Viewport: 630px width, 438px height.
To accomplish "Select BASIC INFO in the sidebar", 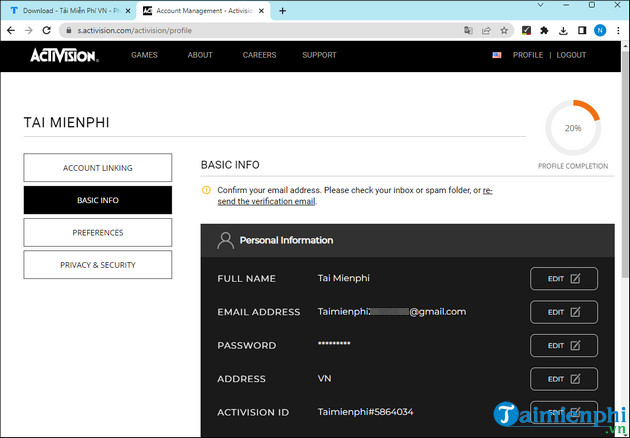I will click(98, 200).
